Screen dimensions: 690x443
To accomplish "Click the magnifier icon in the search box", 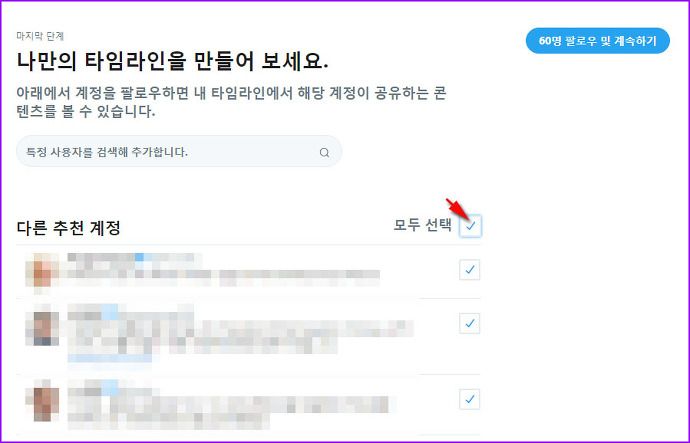I will pos(324,153).
